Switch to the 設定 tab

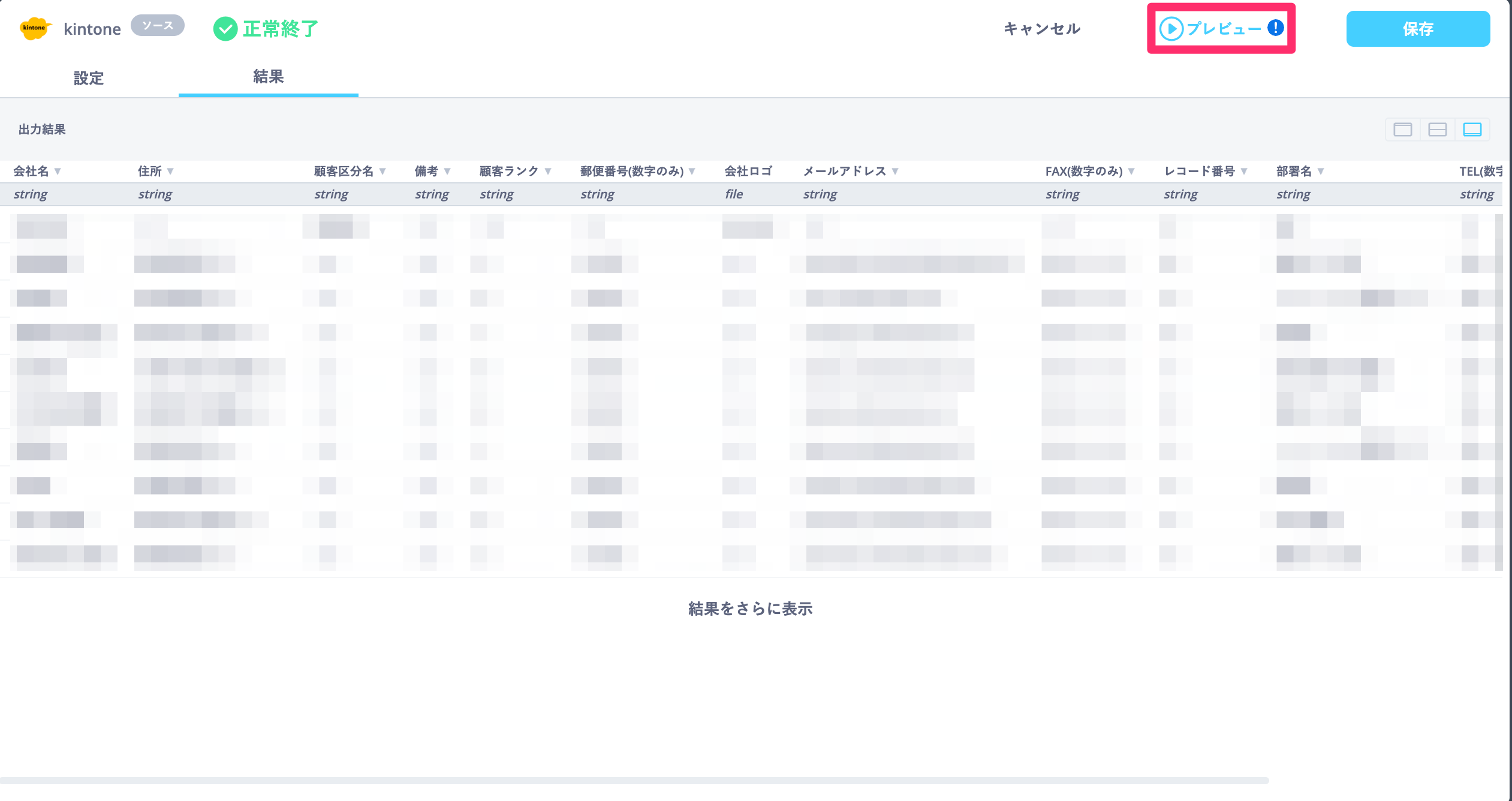[x=89, y=78]
